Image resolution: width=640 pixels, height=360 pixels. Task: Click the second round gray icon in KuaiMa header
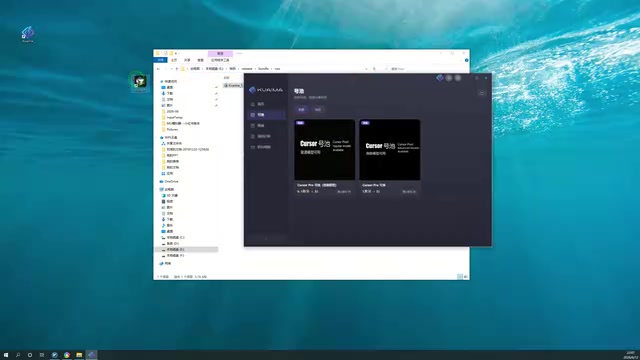458,78
